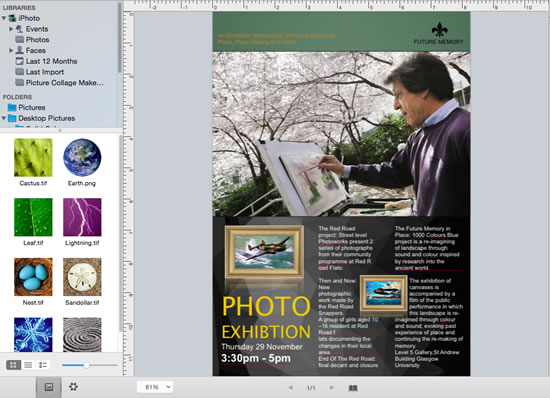The image size is (550, 398).
Task: Select the blue snowflake thumbnail
Action: click(33, 335)
